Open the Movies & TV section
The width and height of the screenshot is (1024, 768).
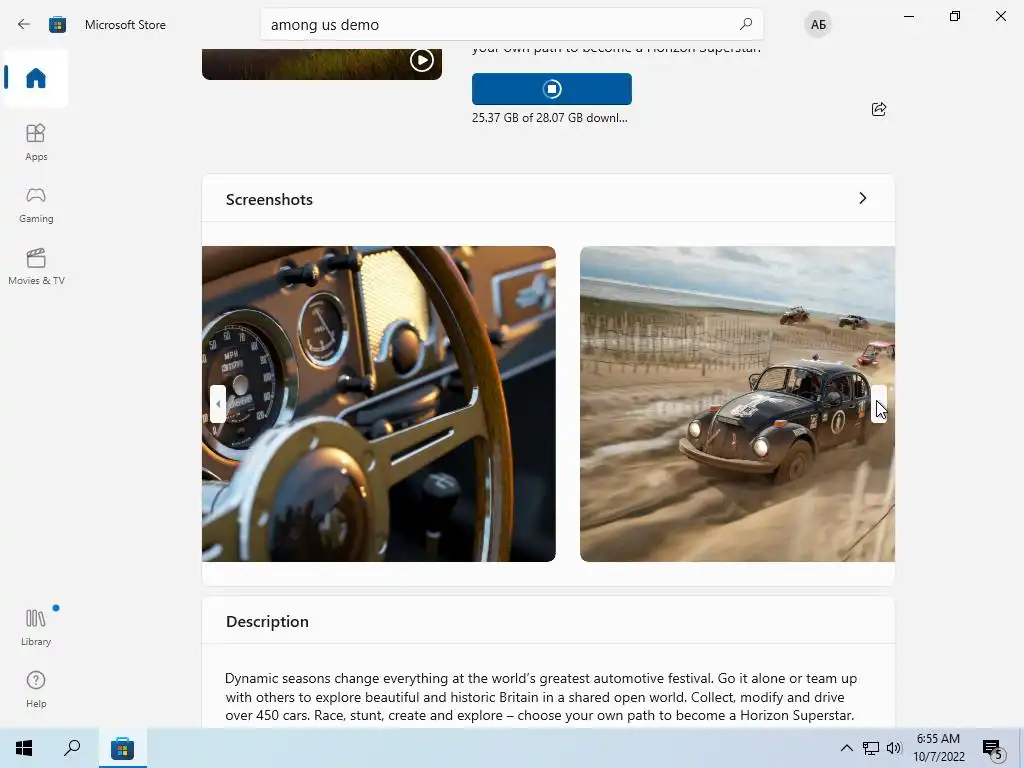click(x=36, y=266)
